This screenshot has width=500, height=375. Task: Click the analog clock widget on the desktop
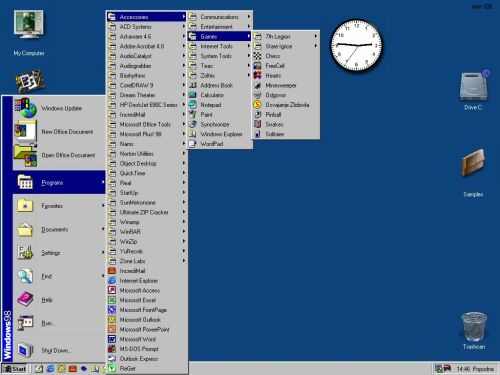[356, 45]
